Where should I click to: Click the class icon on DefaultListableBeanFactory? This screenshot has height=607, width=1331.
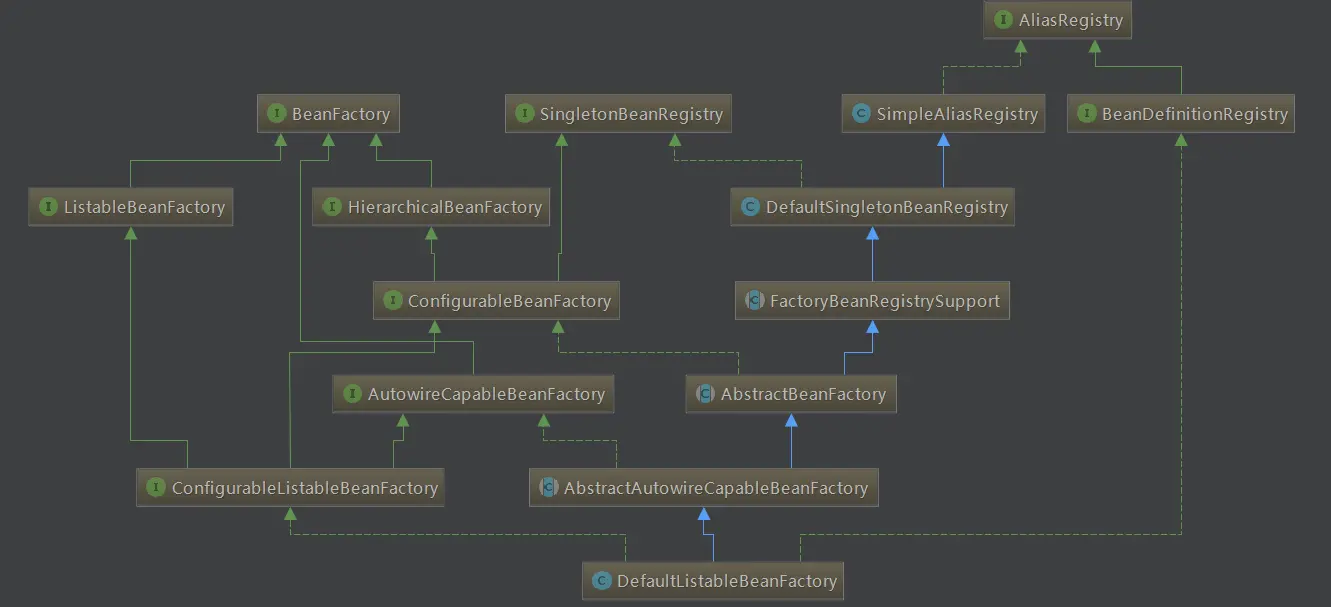[x=601, y=581]
